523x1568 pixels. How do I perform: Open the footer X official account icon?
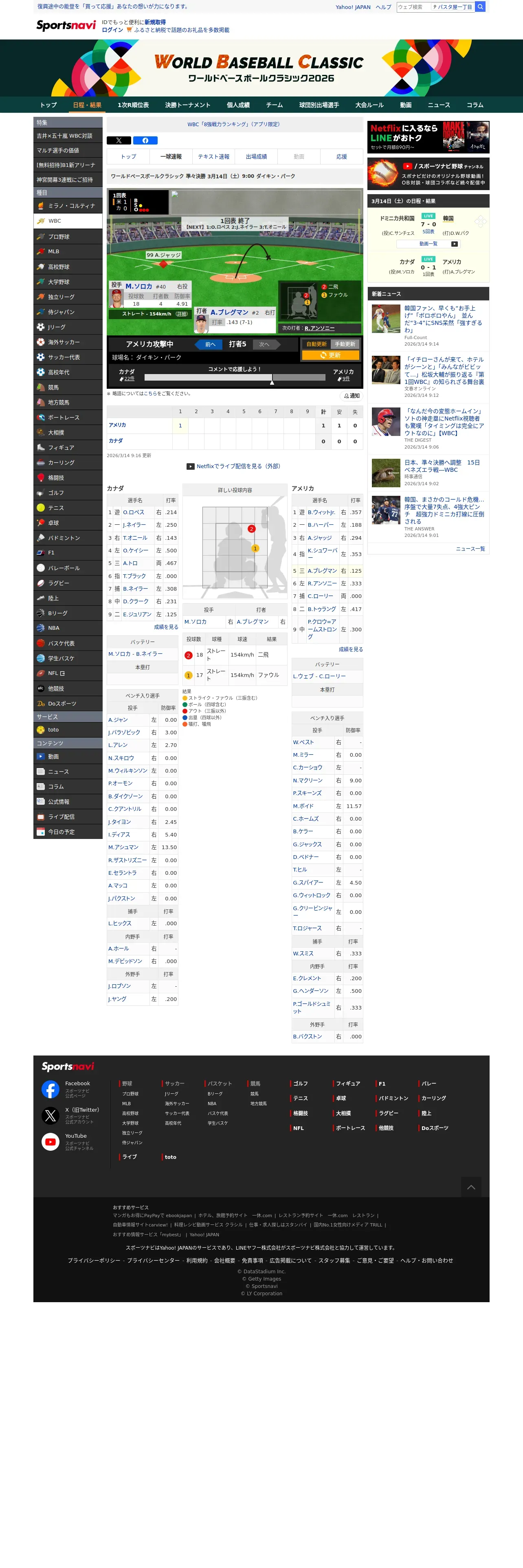pyautogui.click(x=51, y=1115)
